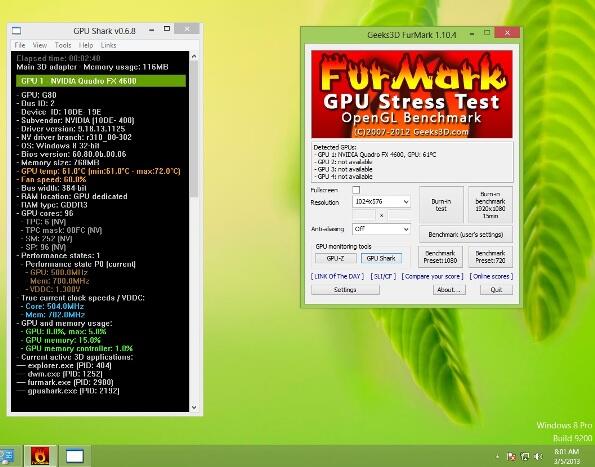This screenshot has width=595, height=467.
Task: Run Benchmark Preset:720
Action: pos(490,257)
